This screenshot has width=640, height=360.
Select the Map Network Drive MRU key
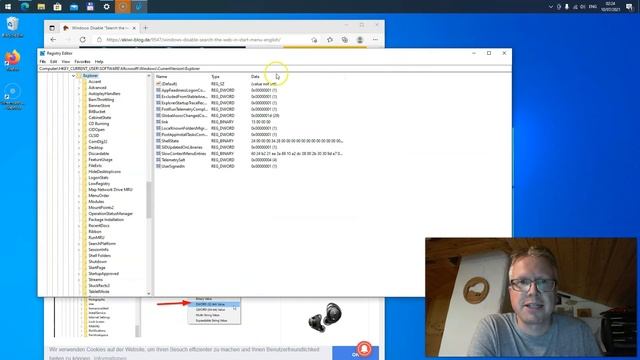coord(110,189)
